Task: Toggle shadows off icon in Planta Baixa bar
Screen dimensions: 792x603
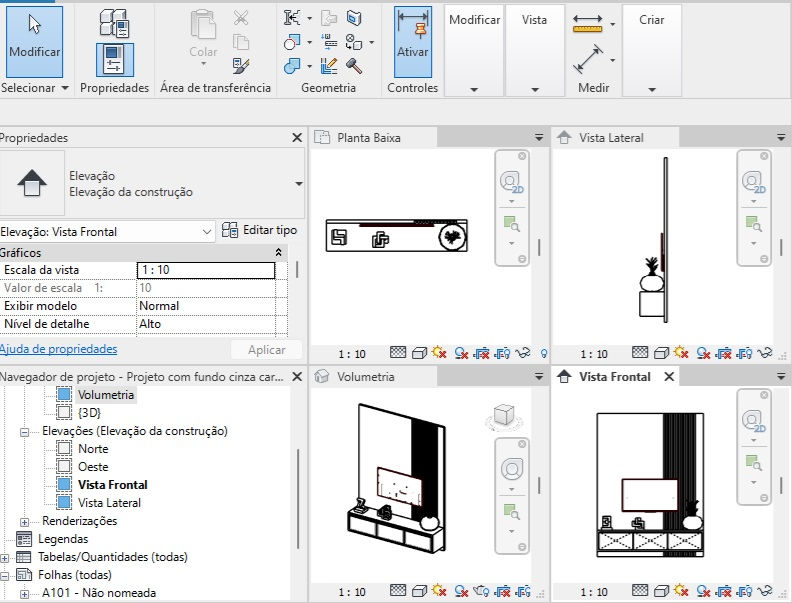Action: [461, 353]
